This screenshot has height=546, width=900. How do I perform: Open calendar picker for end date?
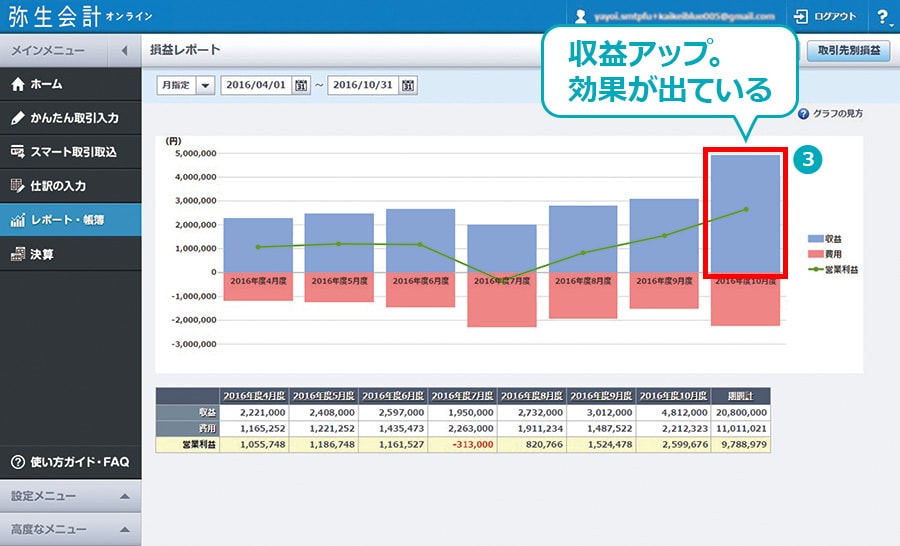pyautogui.click(x=408, y=86)
